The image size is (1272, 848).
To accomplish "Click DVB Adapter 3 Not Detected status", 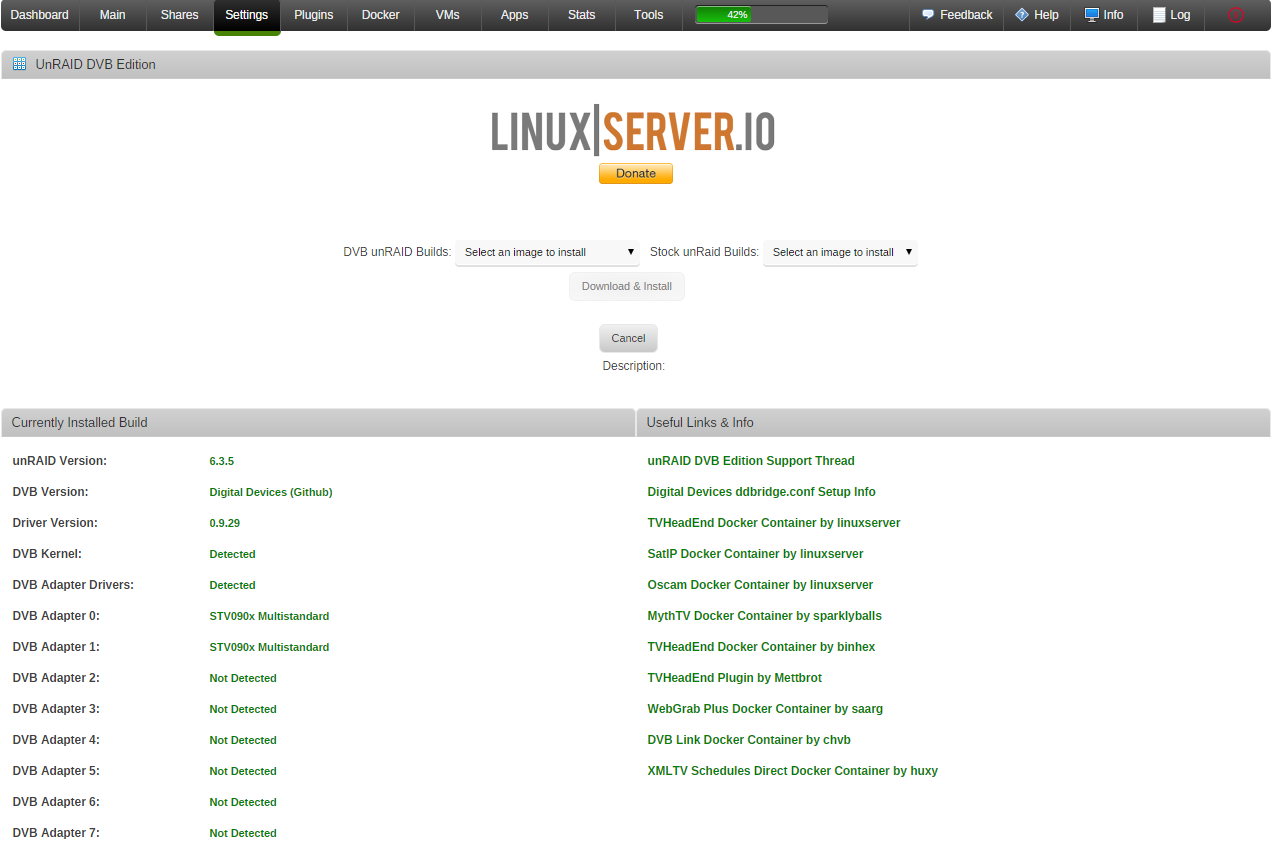I will point(243,710).
